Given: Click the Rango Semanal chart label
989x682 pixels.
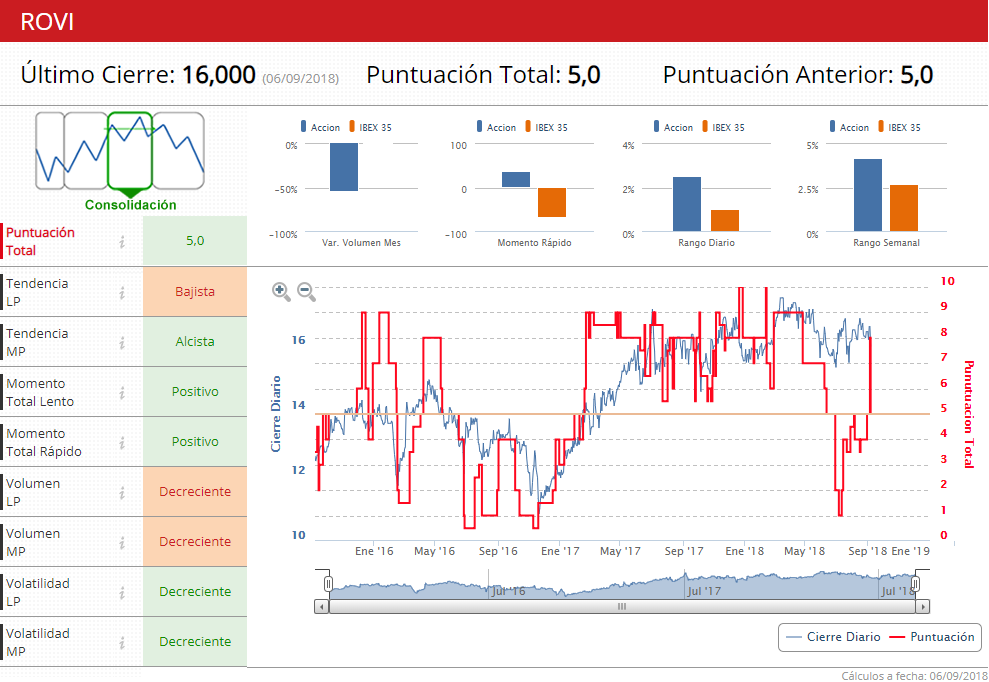Looking at the screenshot, I should click(x=886, y=243).
